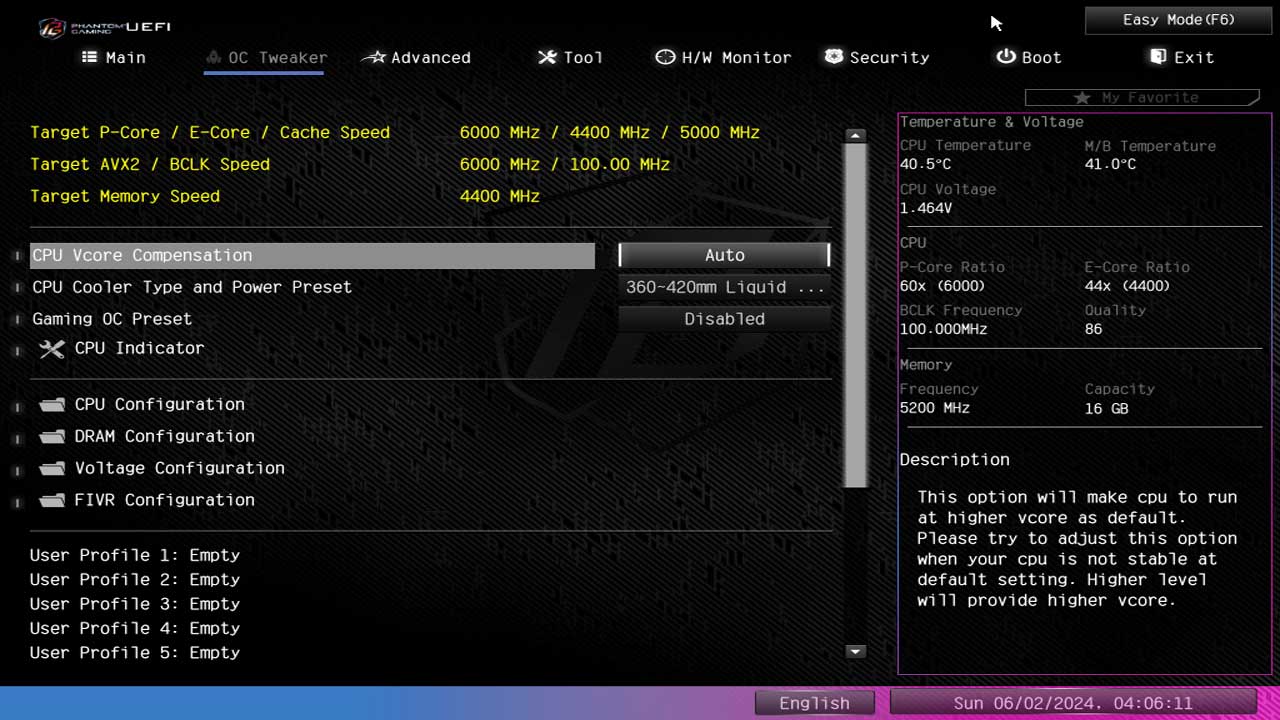Switch to Easy Mode (F6)
The height and width of the screenshot is (720, 1280).
point(1178,20)
